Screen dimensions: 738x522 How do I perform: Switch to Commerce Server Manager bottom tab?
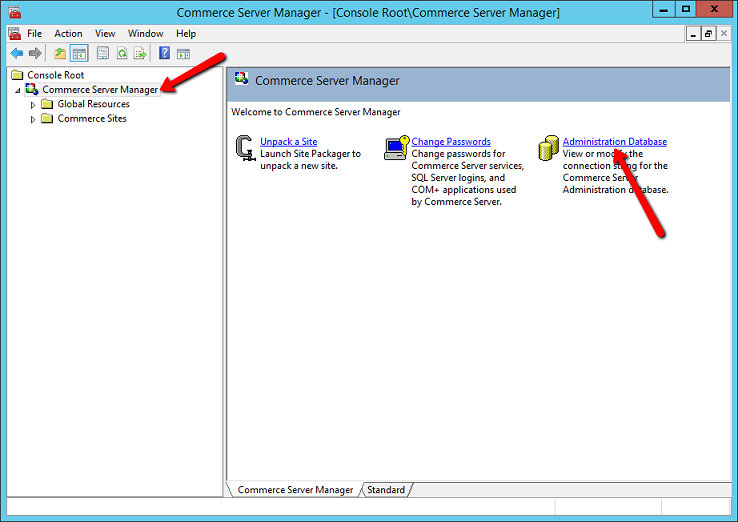click(x=295, y=490)
